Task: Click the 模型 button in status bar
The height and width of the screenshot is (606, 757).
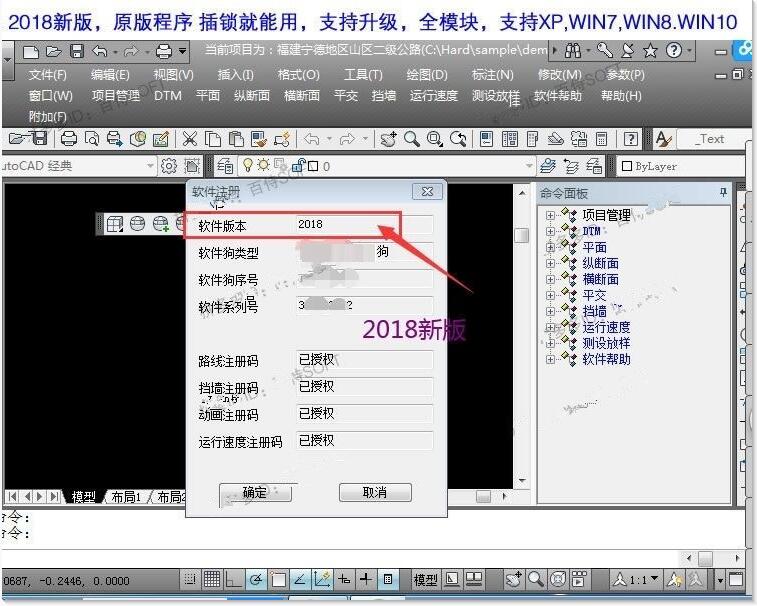Action: pos(425,579)
